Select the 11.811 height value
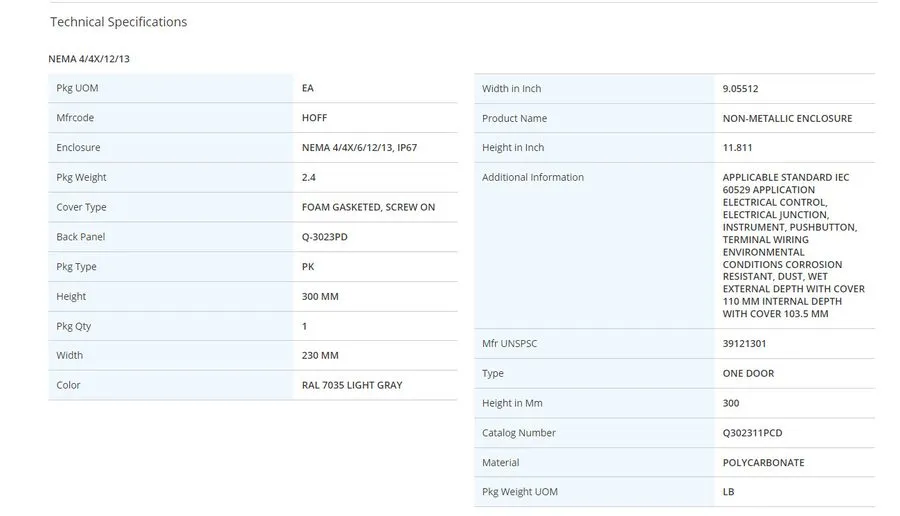Viewport: 900px width, 516px height. (x=738, y=148)
